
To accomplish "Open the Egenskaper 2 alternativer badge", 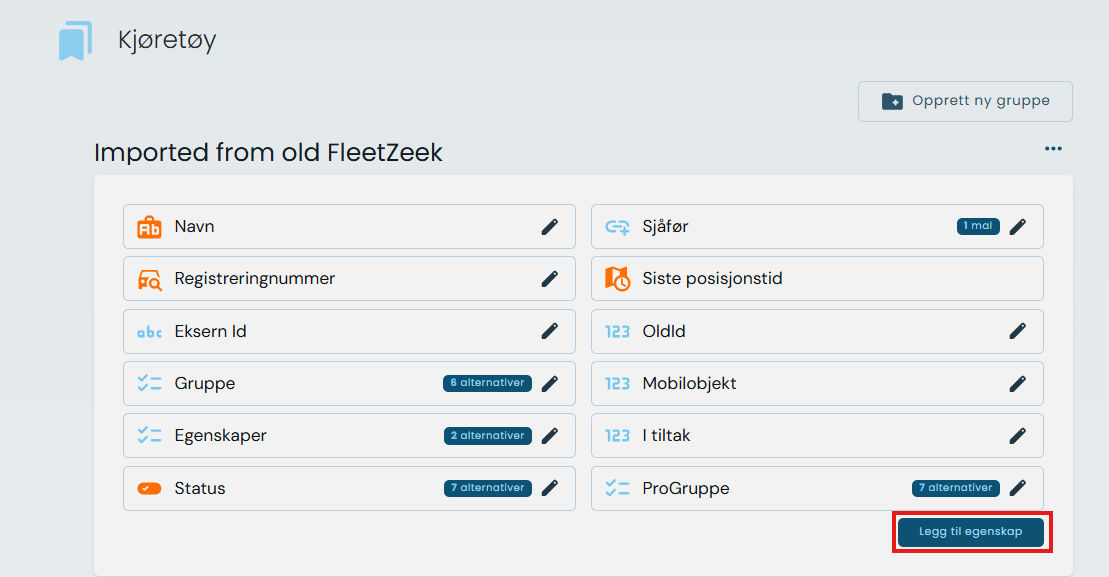I will [x=488, y=436].
